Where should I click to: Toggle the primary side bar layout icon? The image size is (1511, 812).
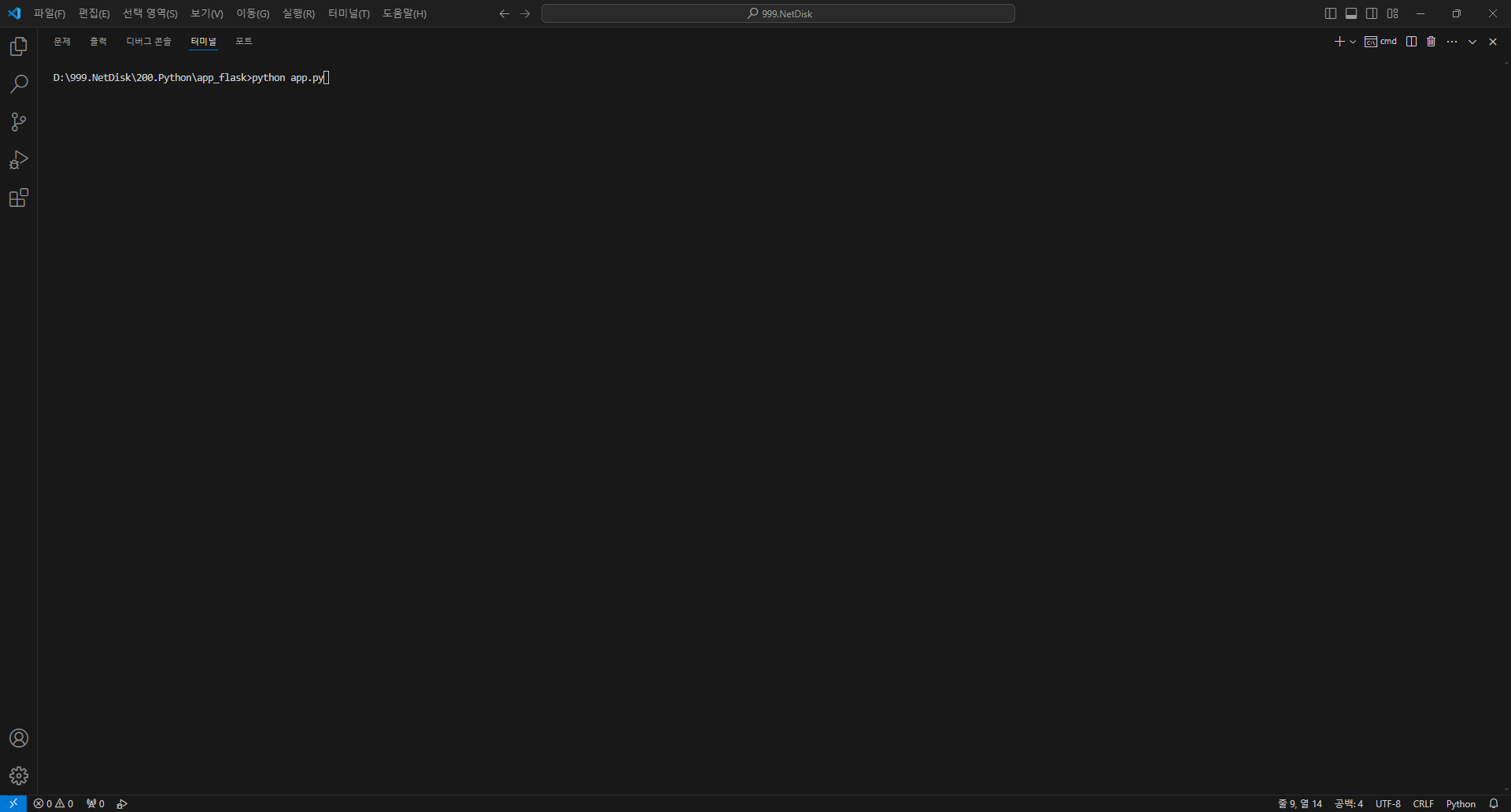[x=1331, y=13]
